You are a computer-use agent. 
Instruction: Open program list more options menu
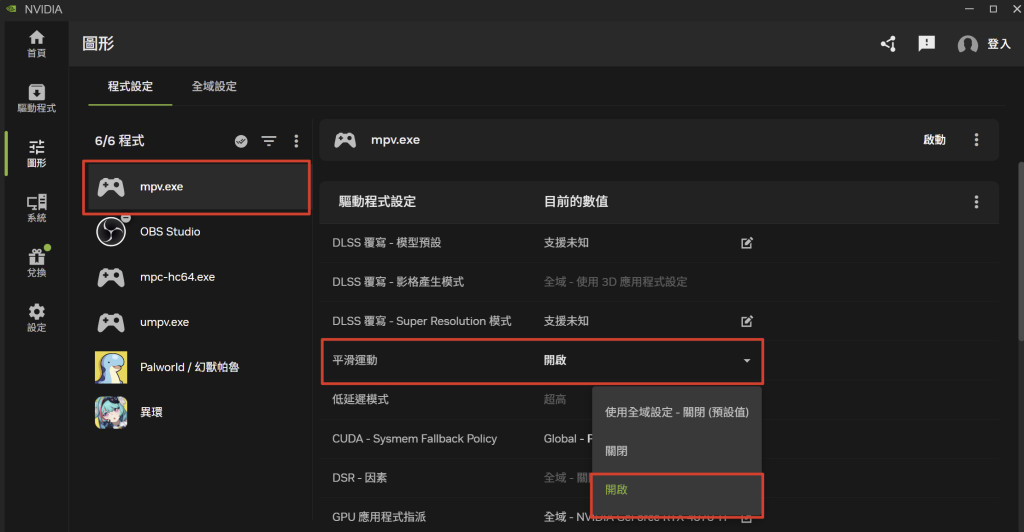[296, 141]
